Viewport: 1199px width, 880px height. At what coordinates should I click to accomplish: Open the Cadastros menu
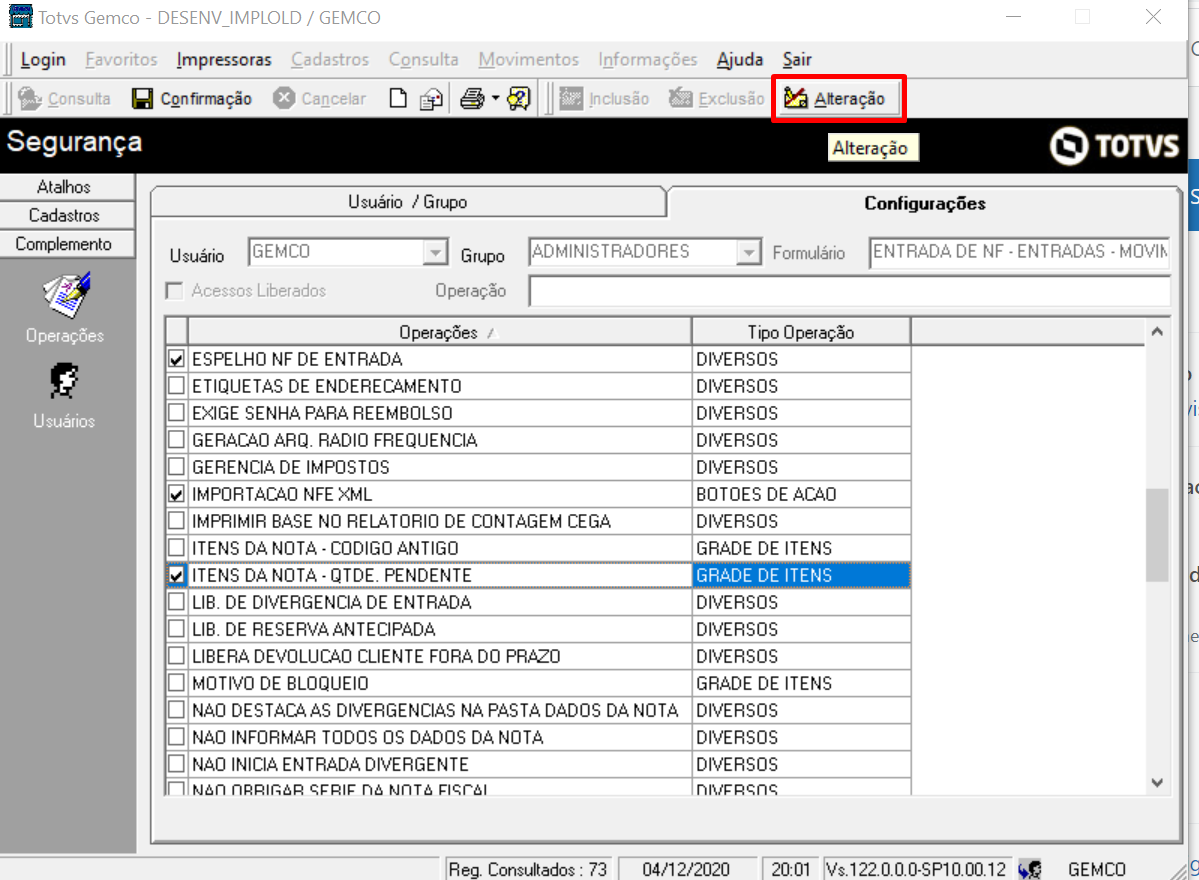[330, 60]
